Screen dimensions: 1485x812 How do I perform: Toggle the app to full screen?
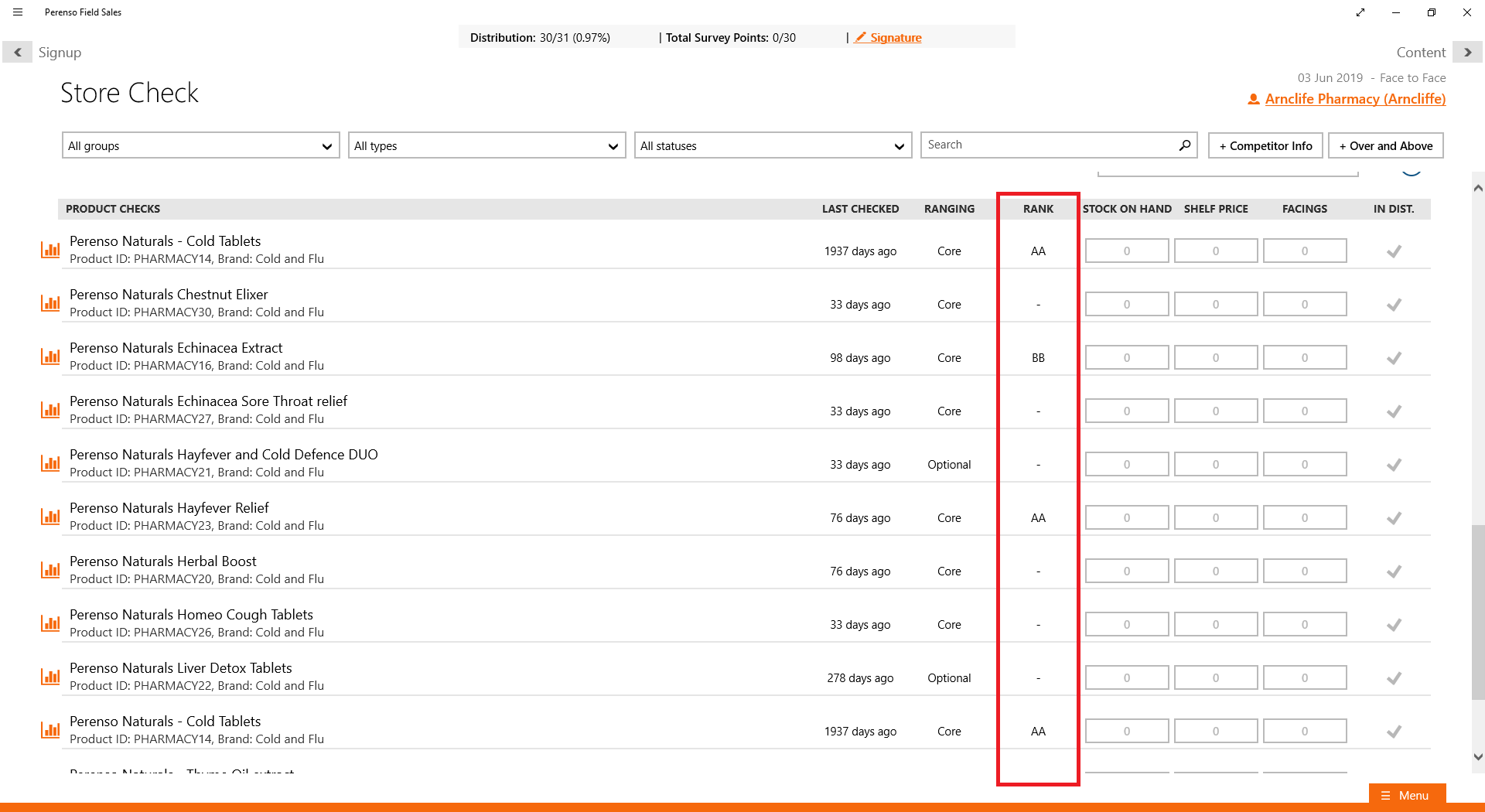tap(1360, 12)
